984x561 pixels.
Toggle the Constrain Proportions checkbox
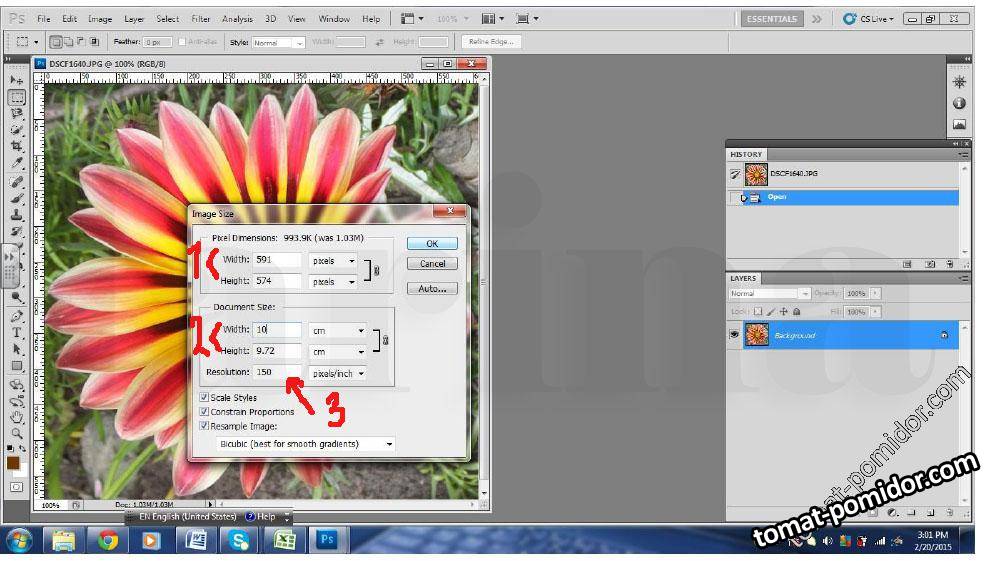click(205, 412)
